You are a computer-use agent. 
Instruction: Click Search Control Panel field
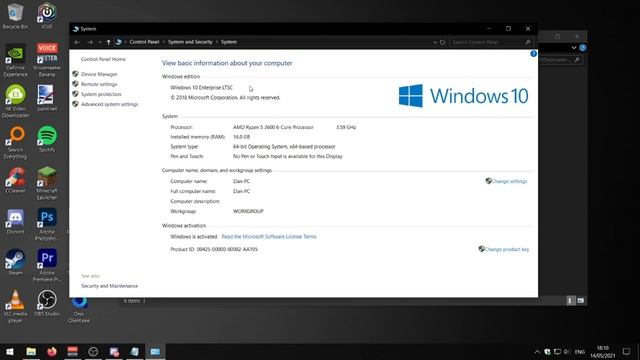click(491, 42)
